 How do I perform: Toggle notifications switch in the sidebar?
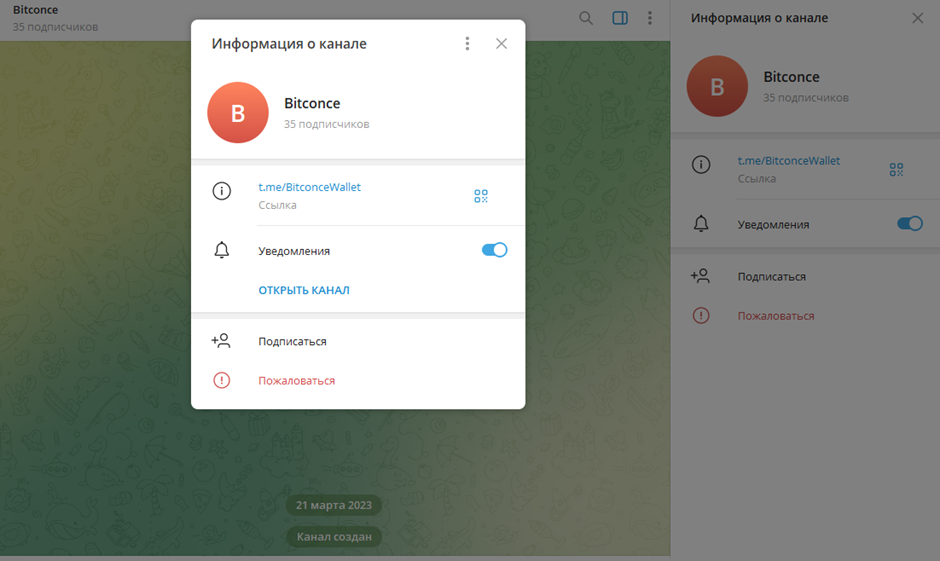pyautogui.click(x=910, y=224)
